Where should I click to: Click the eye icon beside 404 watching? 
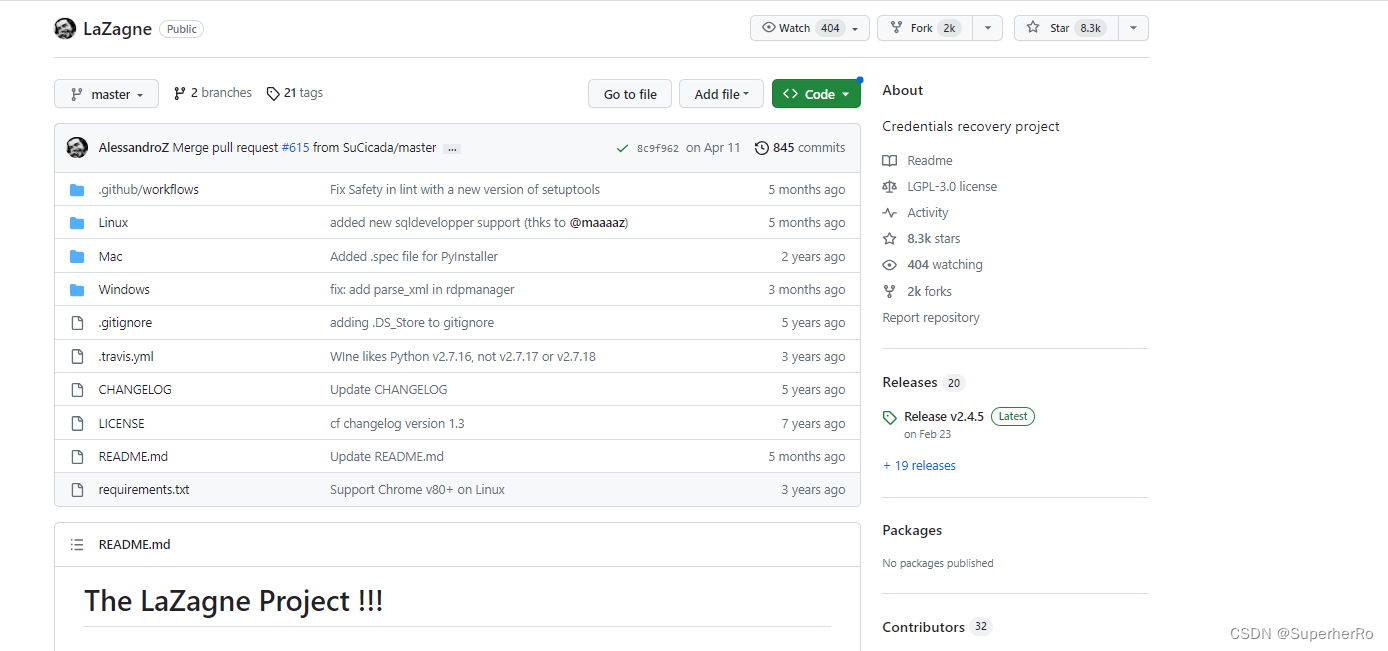[x=890, y=265]
